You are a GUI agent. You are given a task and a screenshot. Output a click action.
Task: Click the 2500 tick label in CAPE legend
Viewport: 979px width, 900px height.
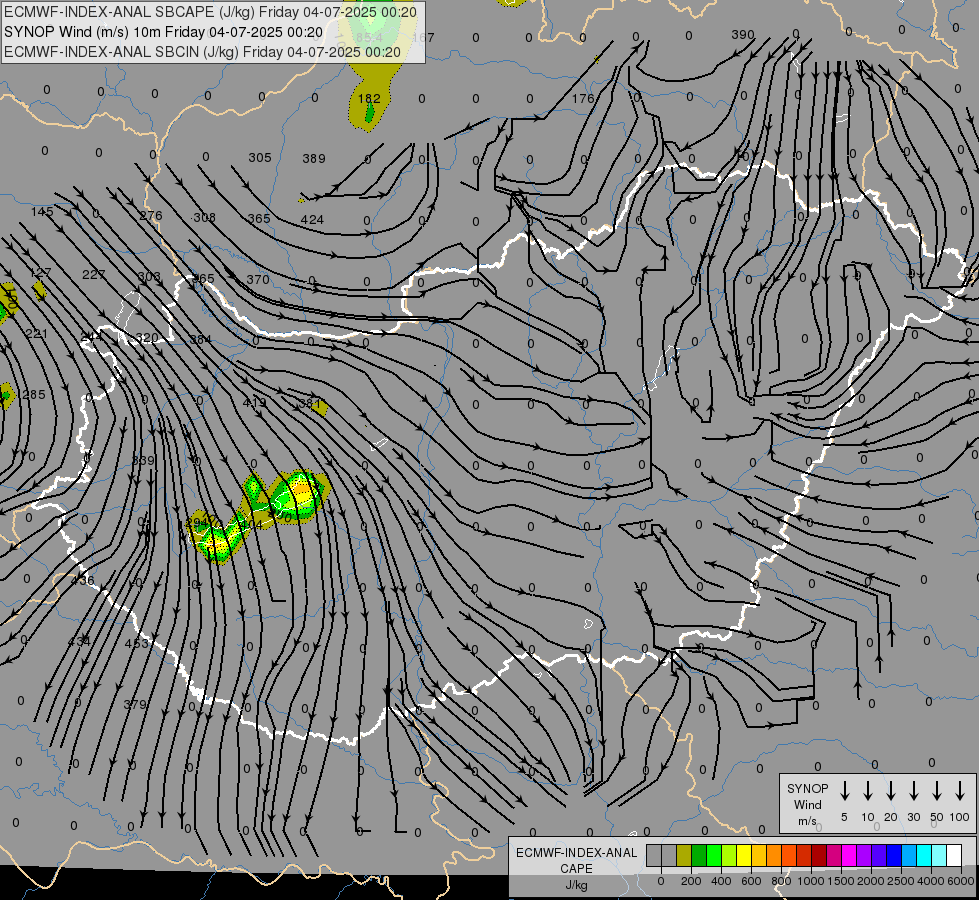click(x=900, y=881)
